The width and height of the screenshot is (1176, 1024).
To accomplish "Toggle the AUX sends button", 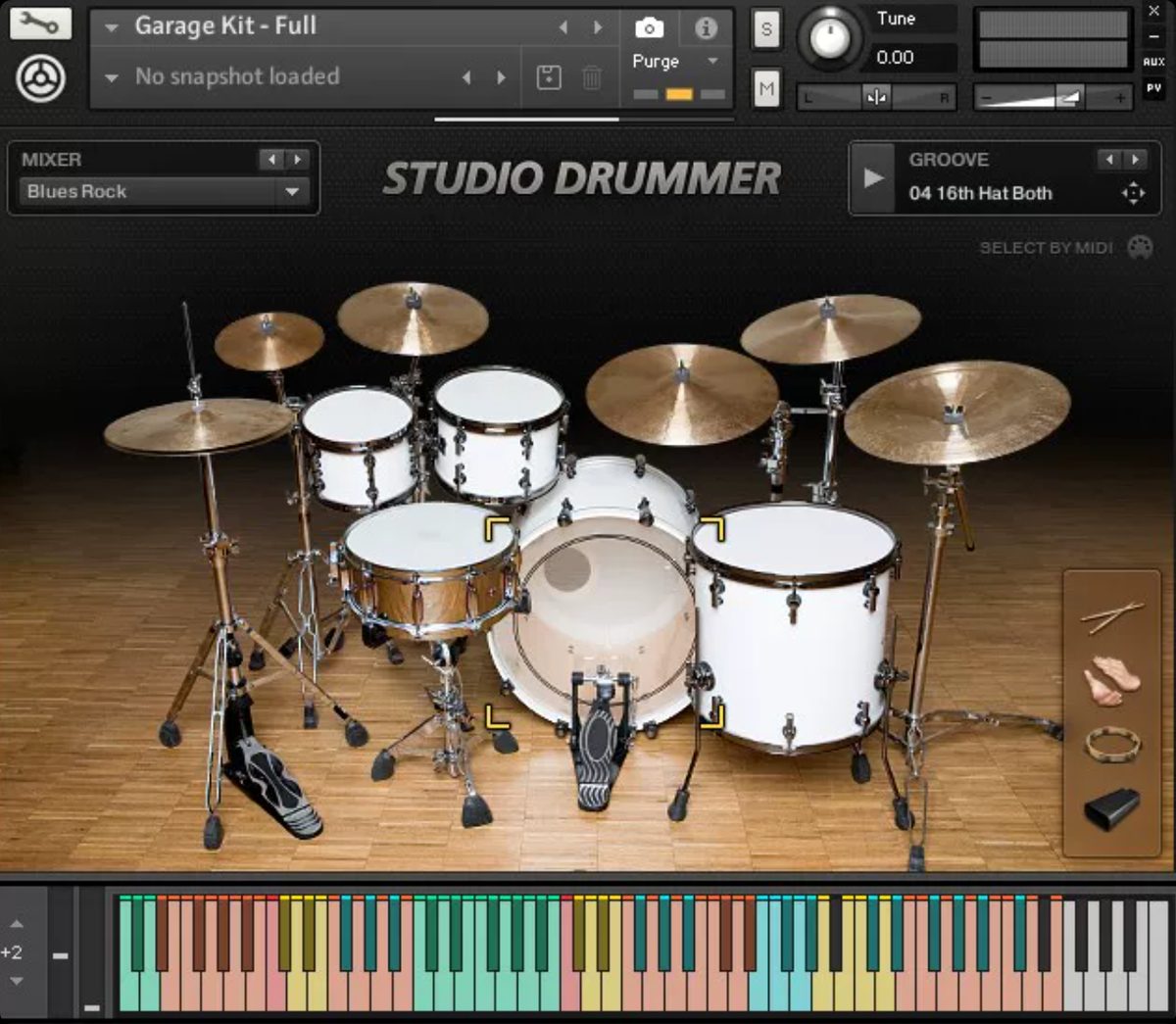I will coord(1153,61).
